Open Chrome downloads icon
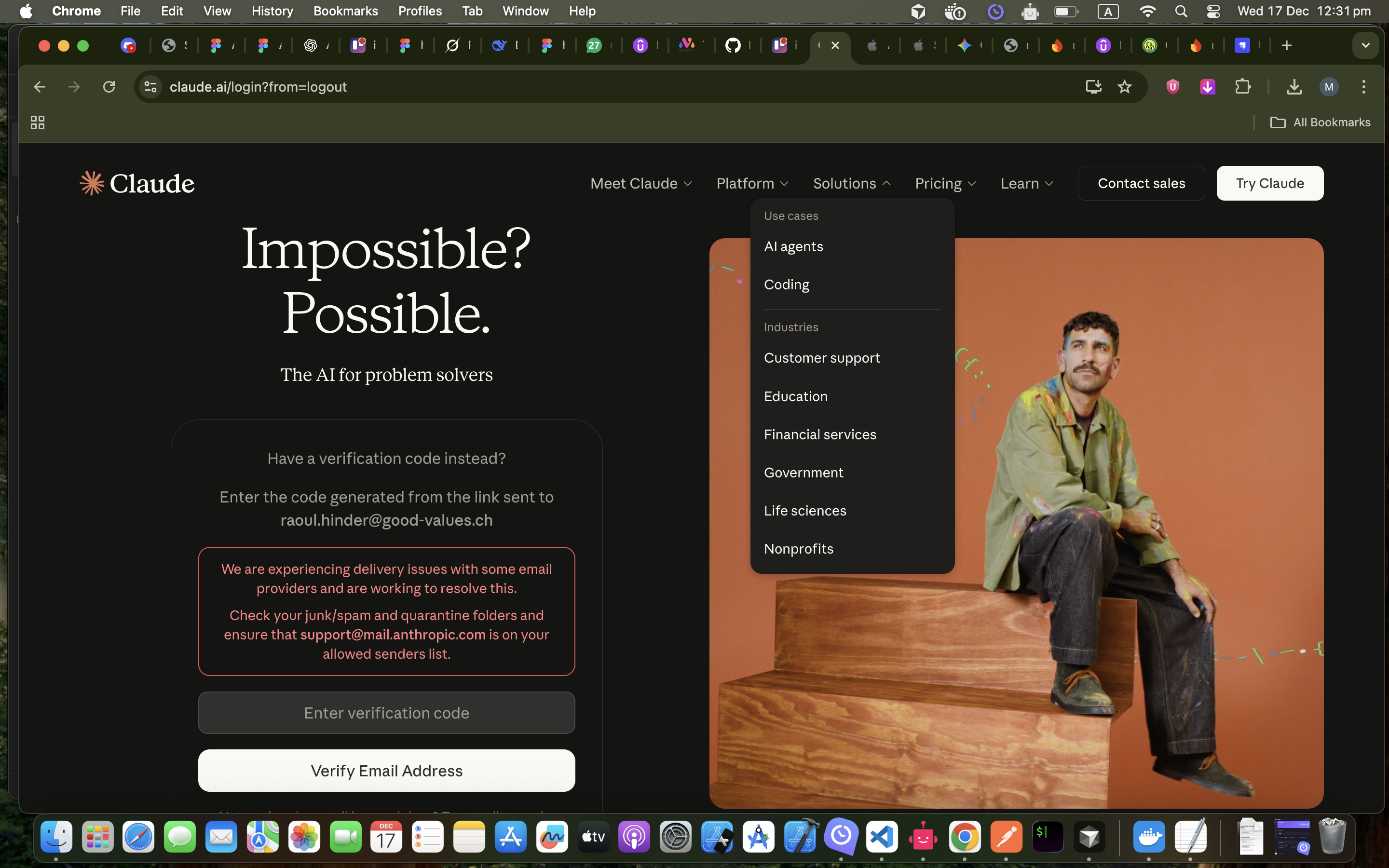Screen dimensions: 1389x868 [1294, 87]
